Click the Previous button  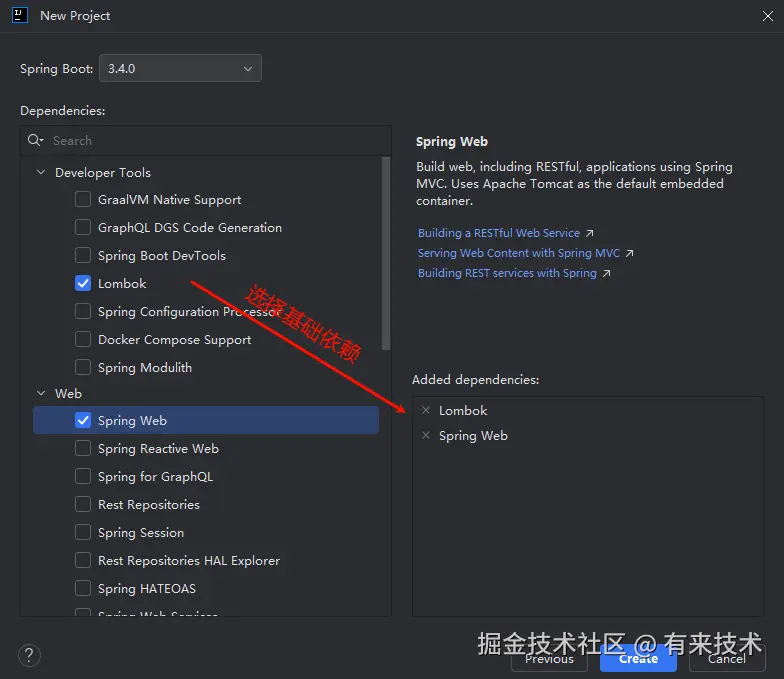pos(549,659)
